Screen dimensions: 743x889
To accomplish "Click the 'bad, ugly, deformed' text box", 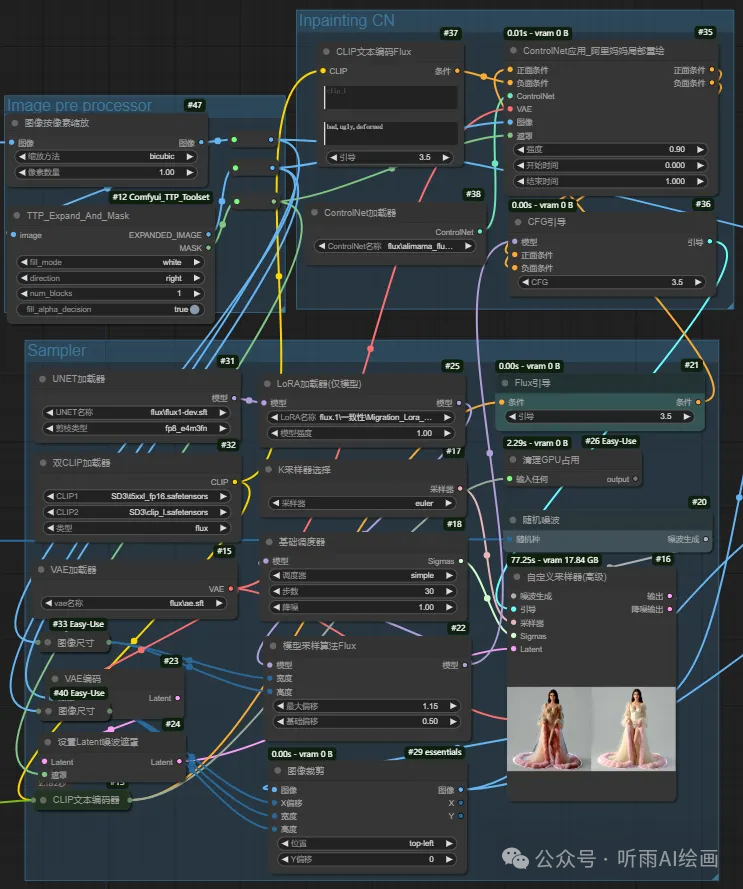I will [x=391, y=133].
